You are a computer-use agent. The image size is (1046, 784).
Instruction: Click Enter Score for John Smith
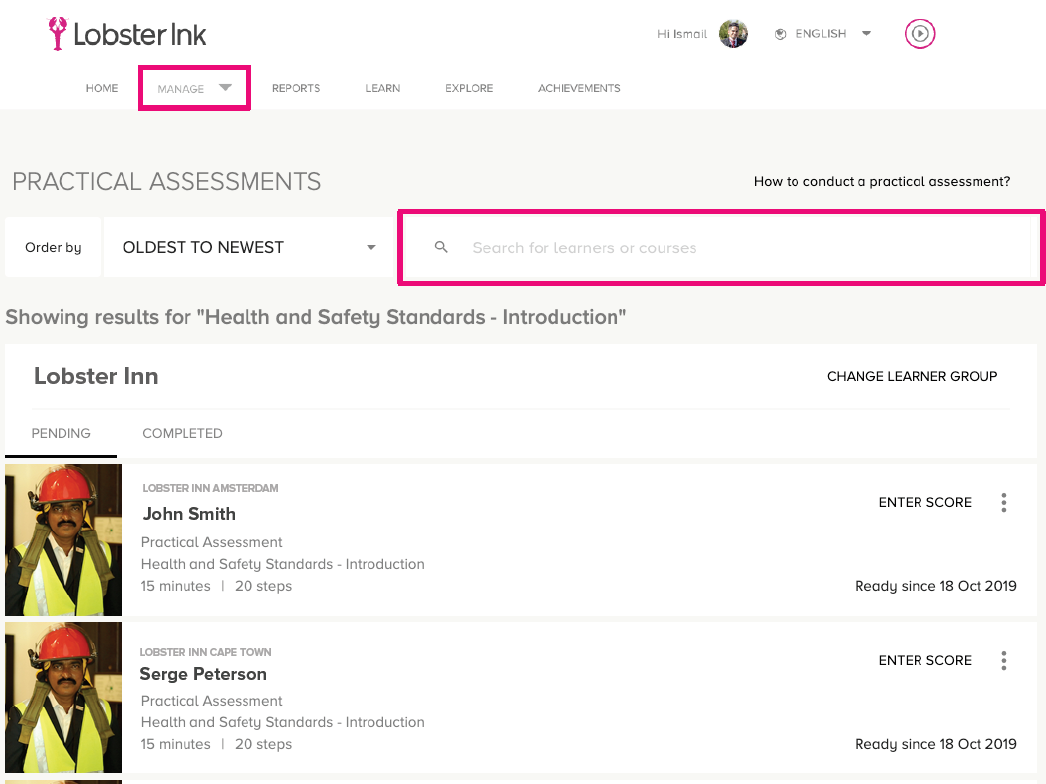(x=925, y=502)
